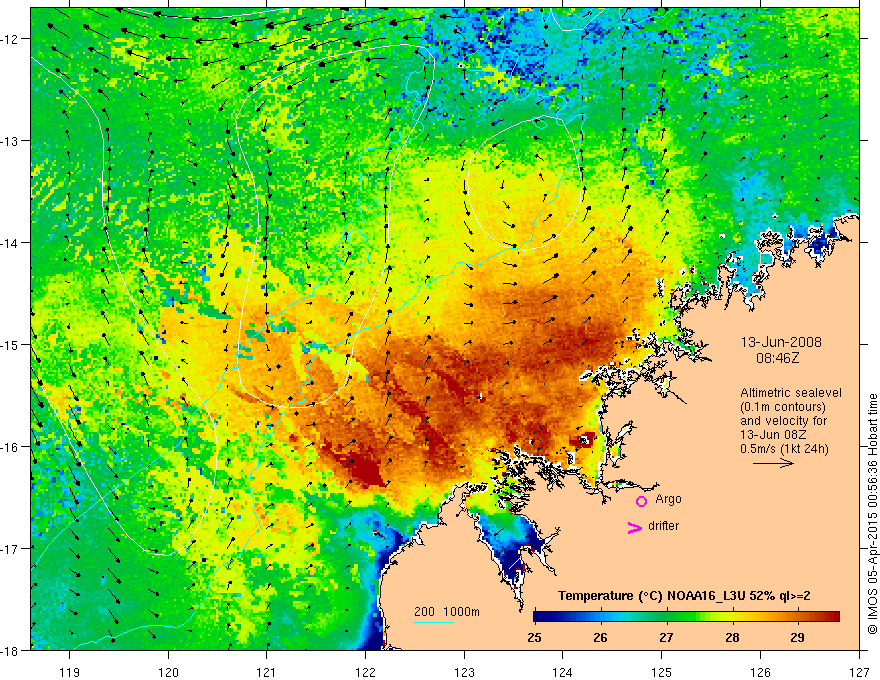Click the latitude axis label -18
880x680 pixels.
pyautogui.click(x=10, y=650)
